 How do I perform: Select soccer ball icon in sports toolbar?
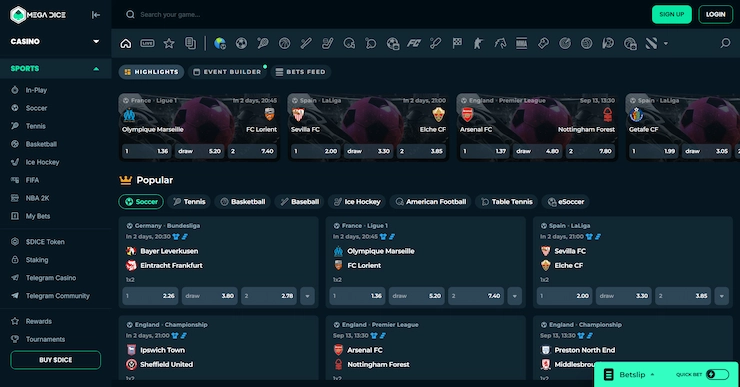click(241, 43)
